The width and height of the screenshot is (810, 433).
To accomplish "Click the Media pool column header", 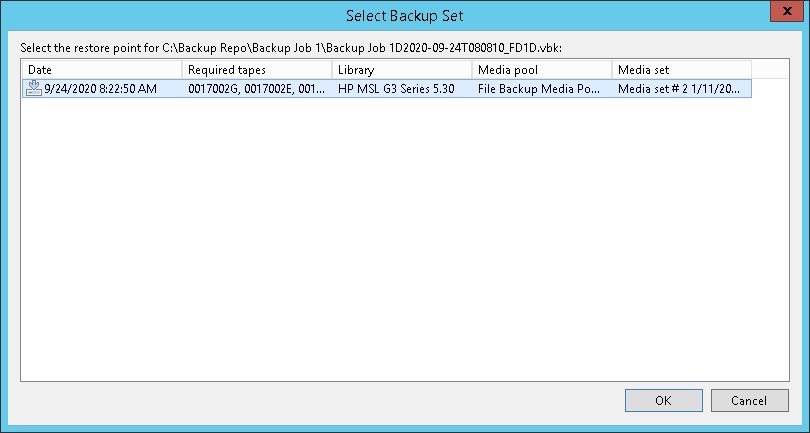I will [541, 69].
